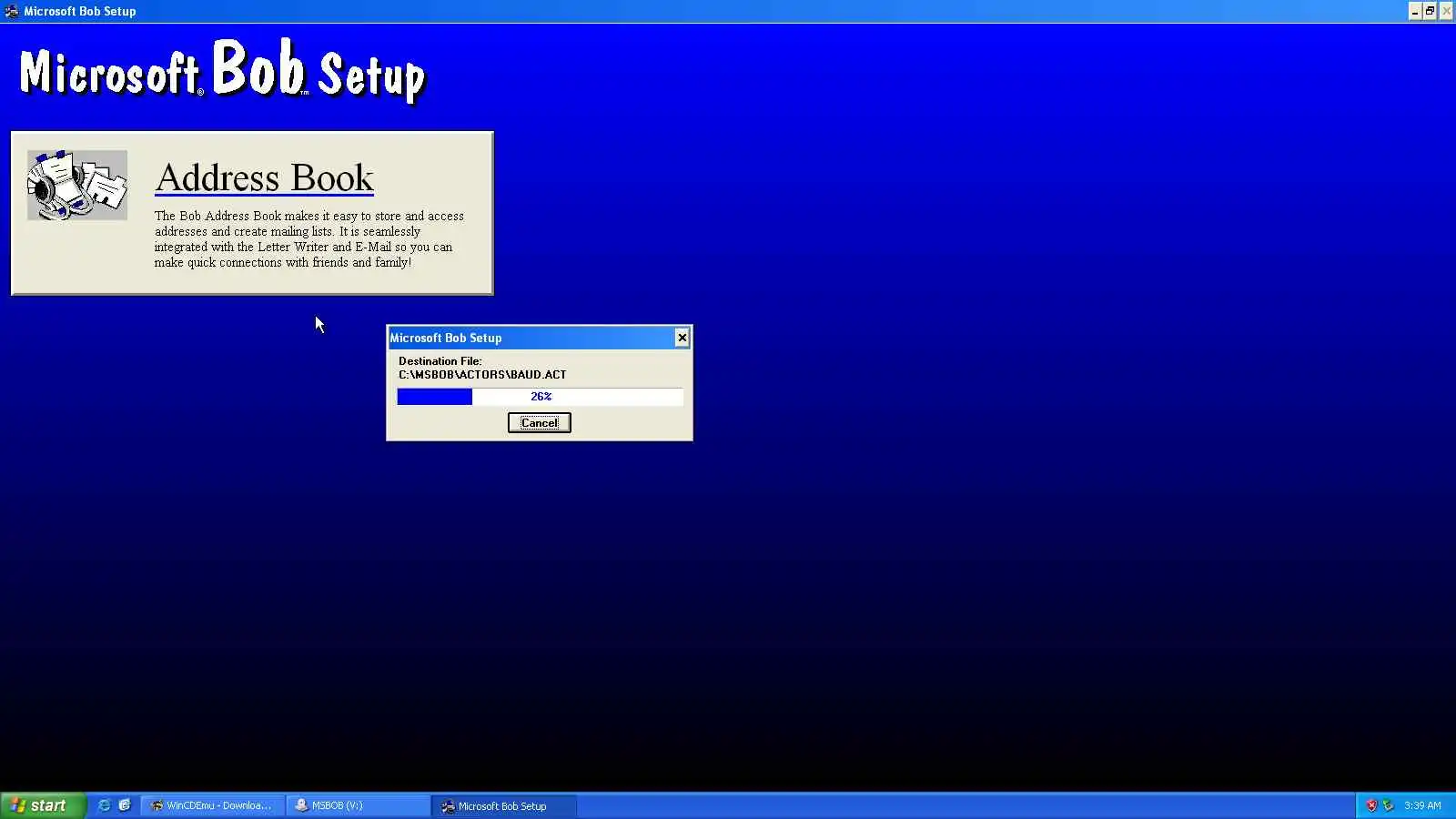Switch to the MSBOB (V:) taskbar window
Viewport: 1456px width, 819px height.
point(359,805)
